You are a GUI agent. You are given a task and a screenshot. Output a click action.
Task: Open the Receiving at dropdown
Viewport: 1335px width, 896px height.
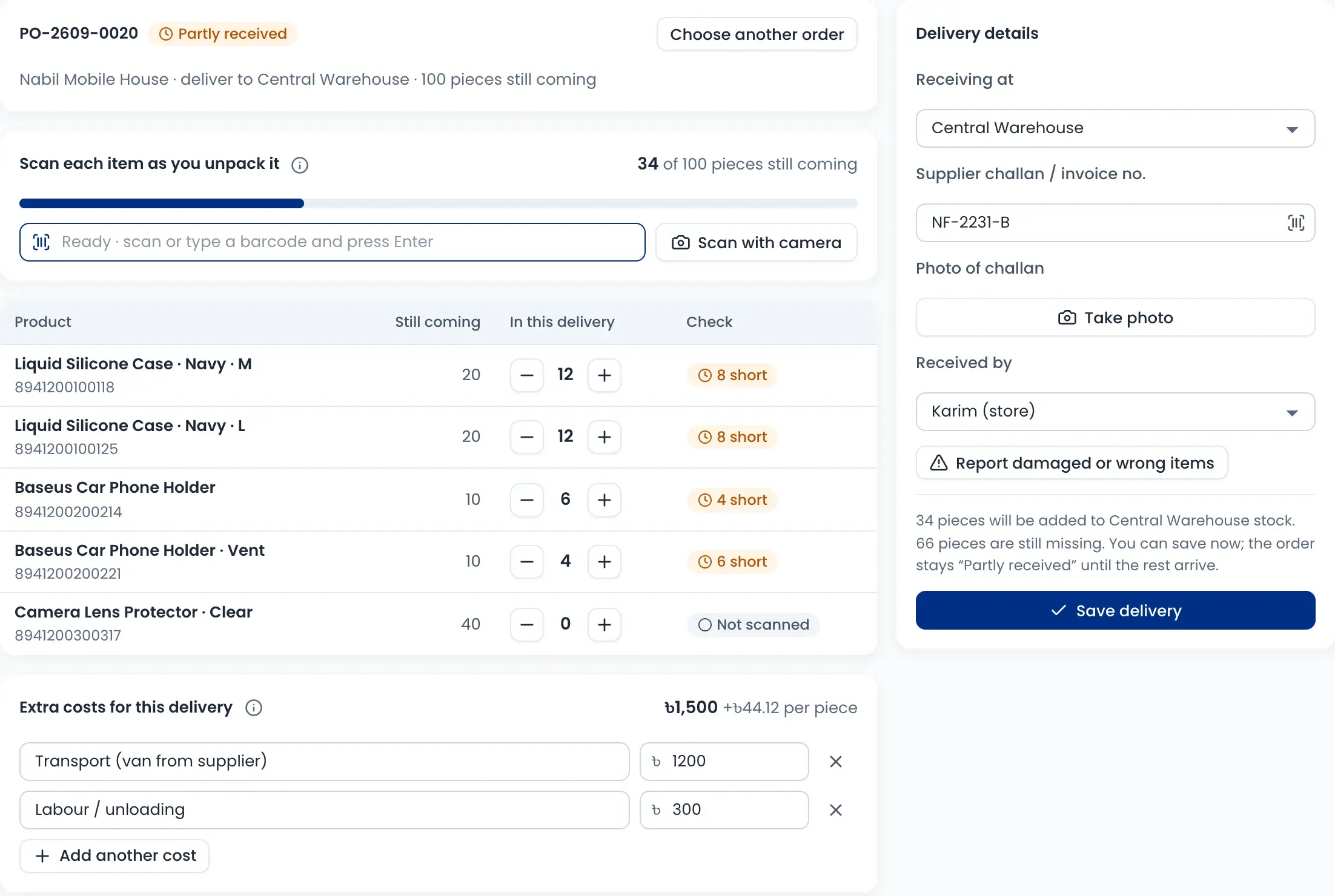point(1115,128)
